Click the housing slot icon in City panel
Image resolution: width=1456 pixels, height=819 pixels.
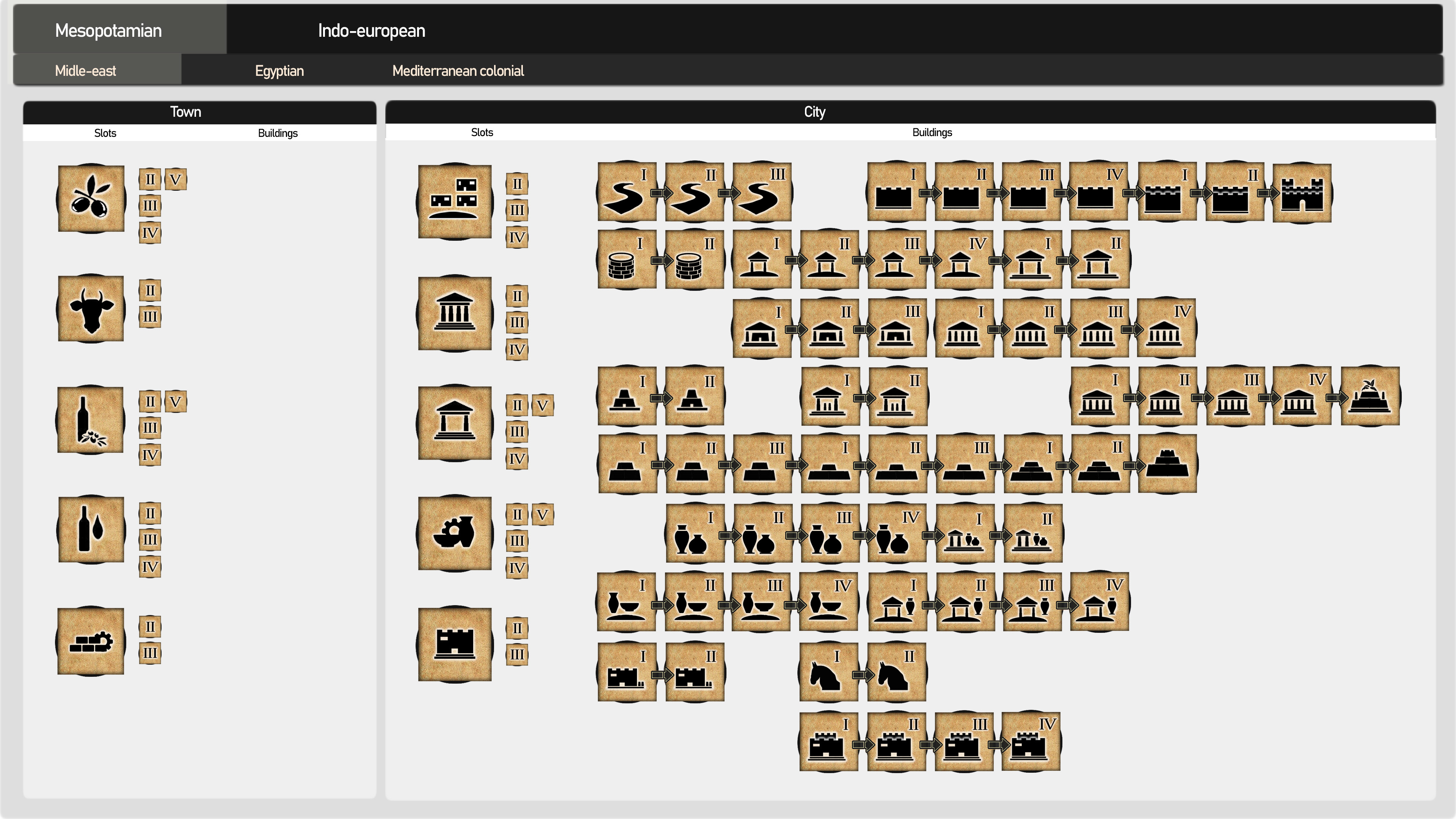pyautogui.click(x=455, y=202)
